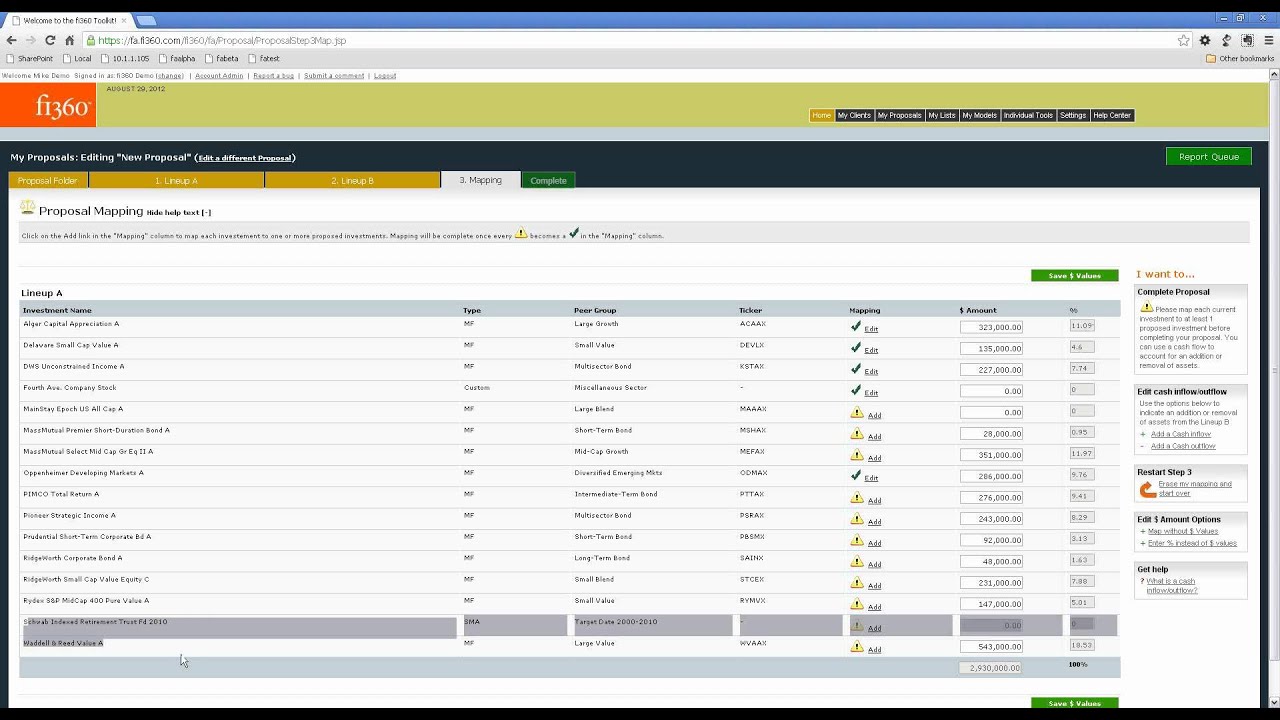Click Add mapping for Prudential Short-Term Corporate Bd A
Screen dimensions: 1280x720
tap(874, 543)
